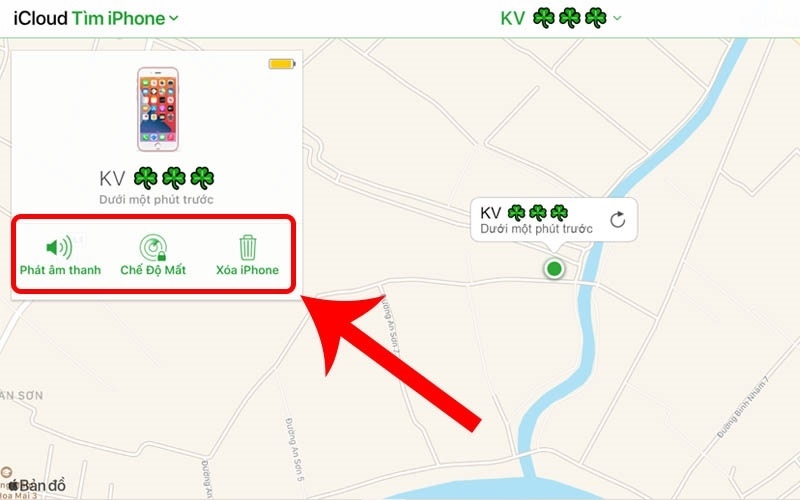Select the Phát âm thanh label
This screenshot has height=500, width=800.
[x=60, y=270]
